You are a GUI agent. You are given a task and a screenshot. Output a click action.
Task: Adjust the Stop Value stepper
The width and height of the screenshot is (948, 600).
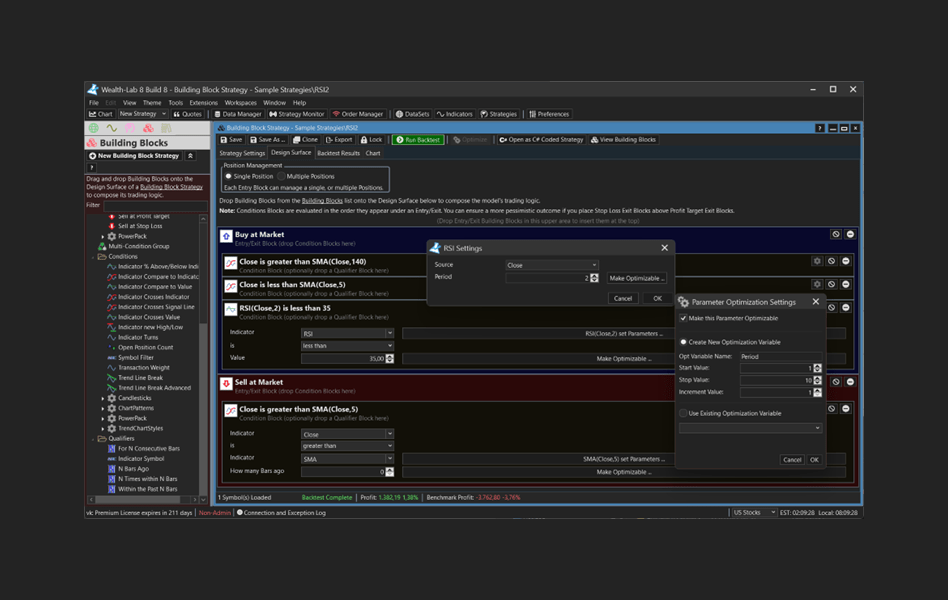[817, 380]
